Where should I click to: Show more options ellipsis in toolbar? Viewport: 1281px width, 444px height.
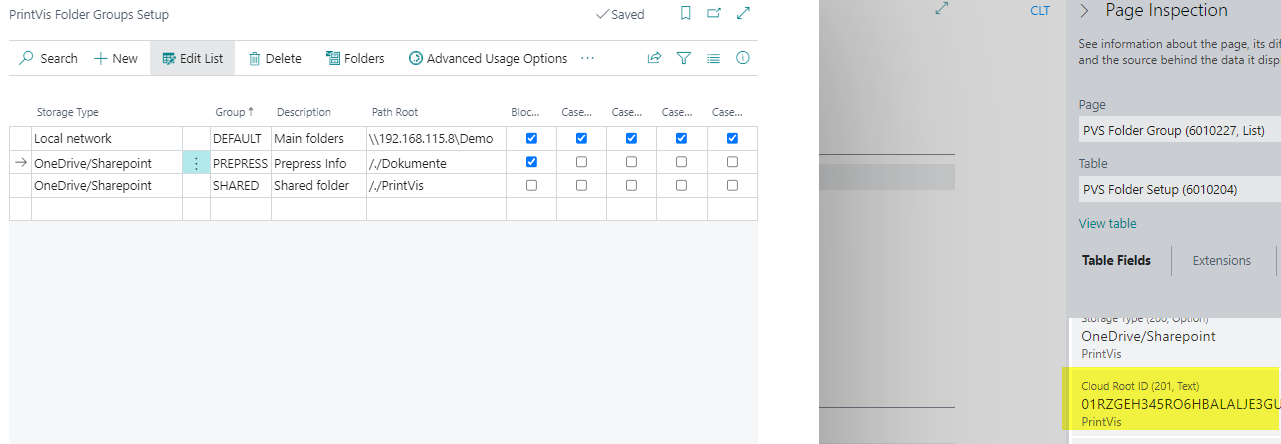tap(587, 59)
